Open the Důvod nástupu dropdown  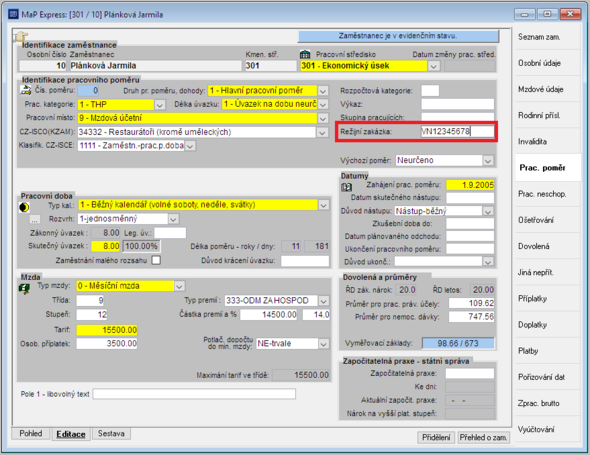[488, 211]
